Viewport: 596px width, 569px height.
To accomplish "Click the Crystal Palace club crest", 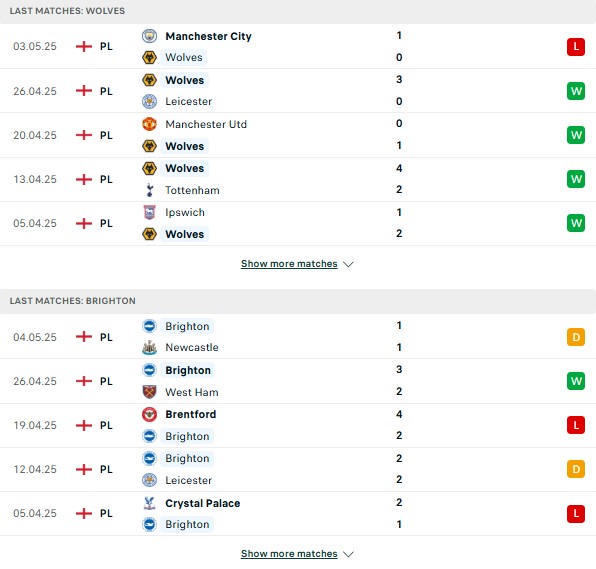I will [149, 503].
